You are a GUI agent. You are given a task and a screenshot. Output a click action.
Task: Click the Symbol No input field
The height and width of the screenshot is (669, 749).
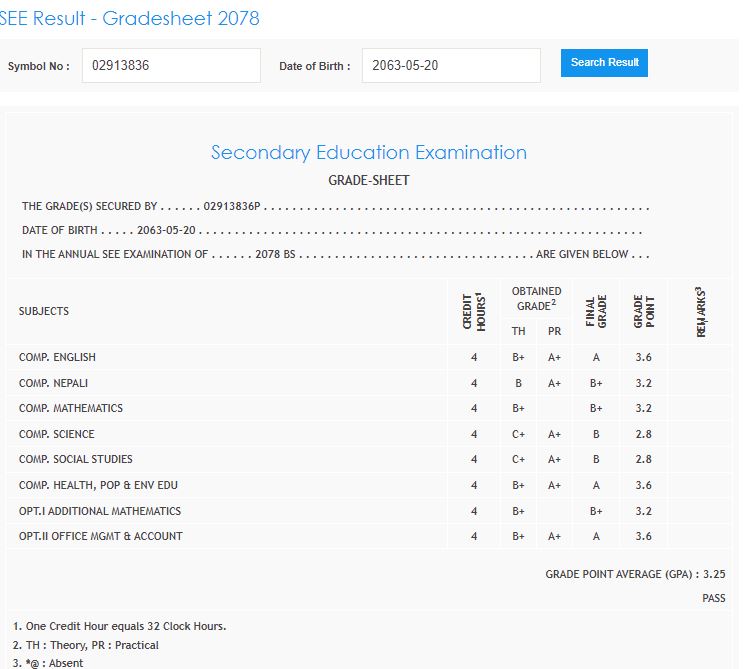pos(171,66)
